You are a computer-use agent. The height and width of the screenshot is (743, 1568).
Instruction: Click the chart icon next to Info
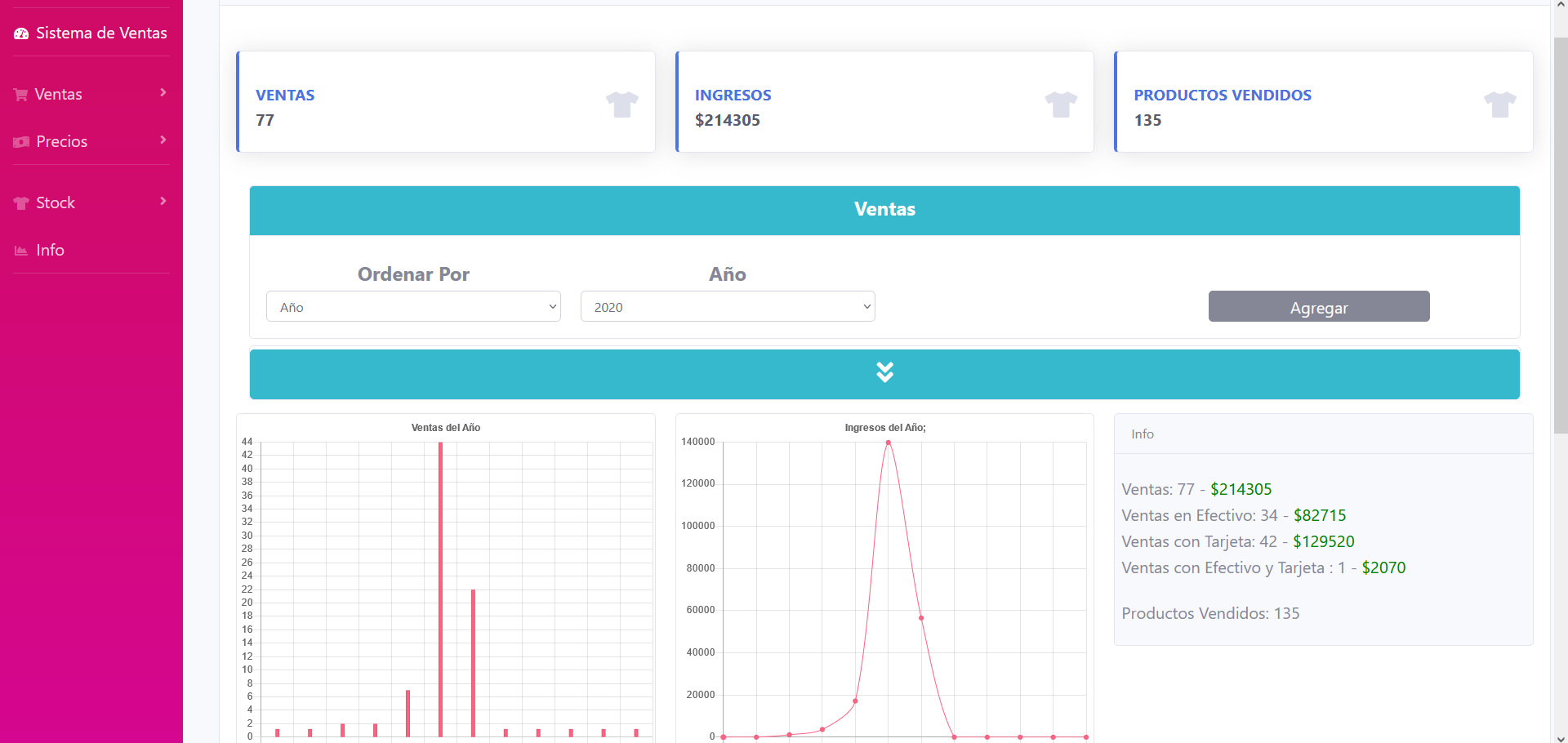tap(20, 250)
